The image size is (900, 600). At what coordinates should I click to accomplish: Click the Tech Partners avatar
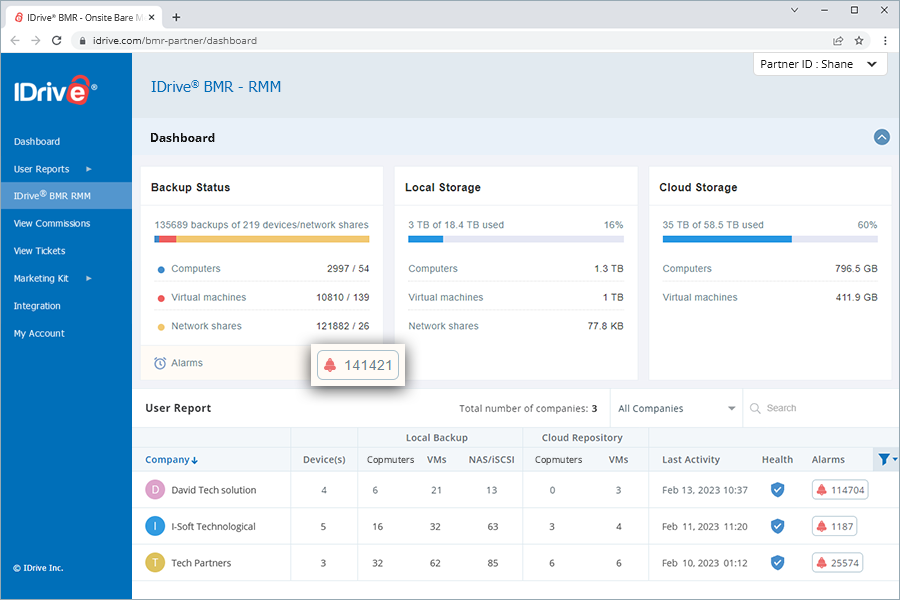click(x=155, y=563)
